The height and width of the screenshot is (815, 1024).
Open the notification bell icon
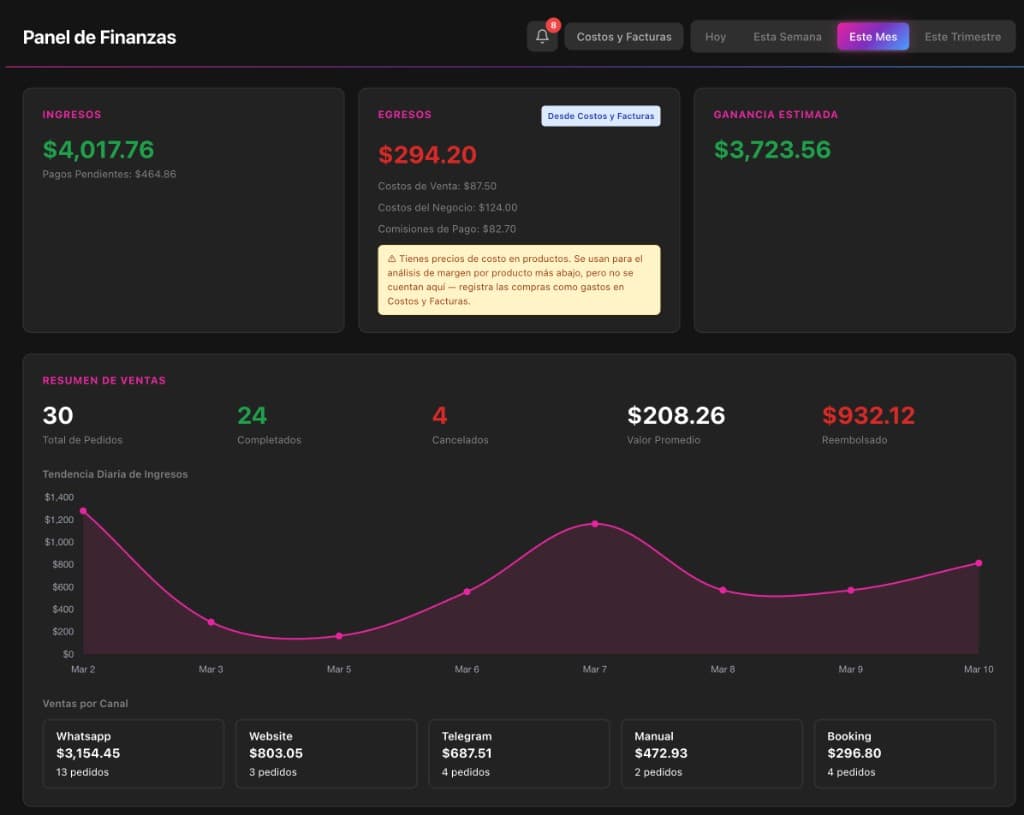tap(541, 37)
